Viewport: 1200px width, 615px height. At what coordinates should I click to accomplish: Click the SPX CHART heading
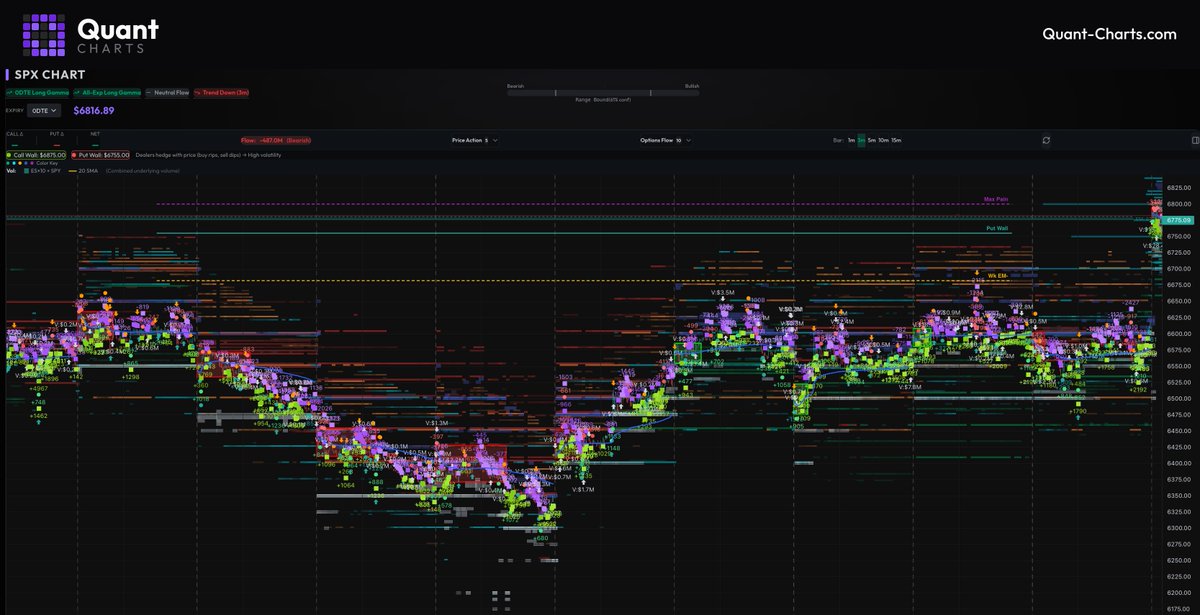pyautogui.click(x=50, y=75)
